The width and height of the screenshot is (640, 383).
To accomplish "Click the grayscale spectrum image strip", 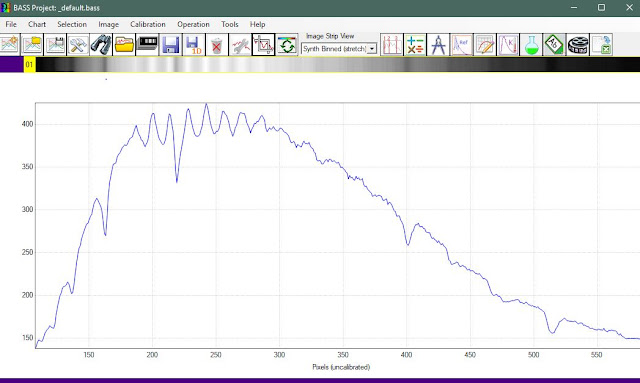I will [x=338, y=65].
